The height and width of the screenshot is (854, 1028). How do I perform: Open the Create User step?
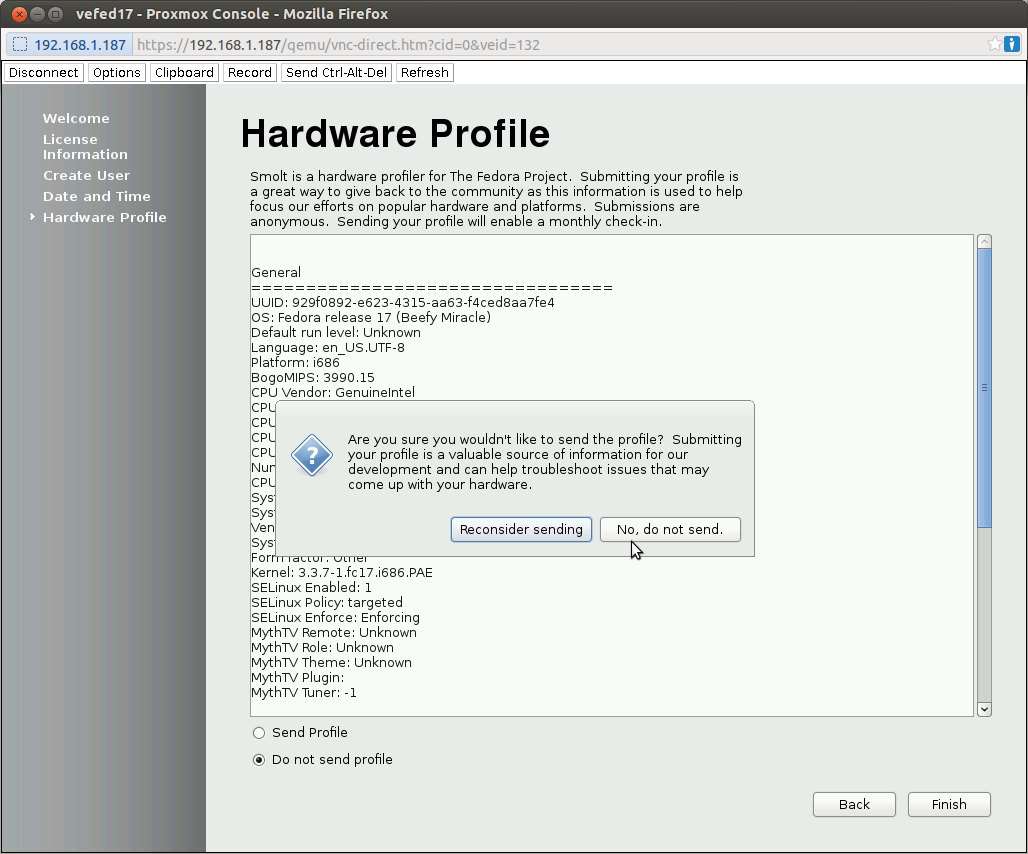click(x=86, y=175)
